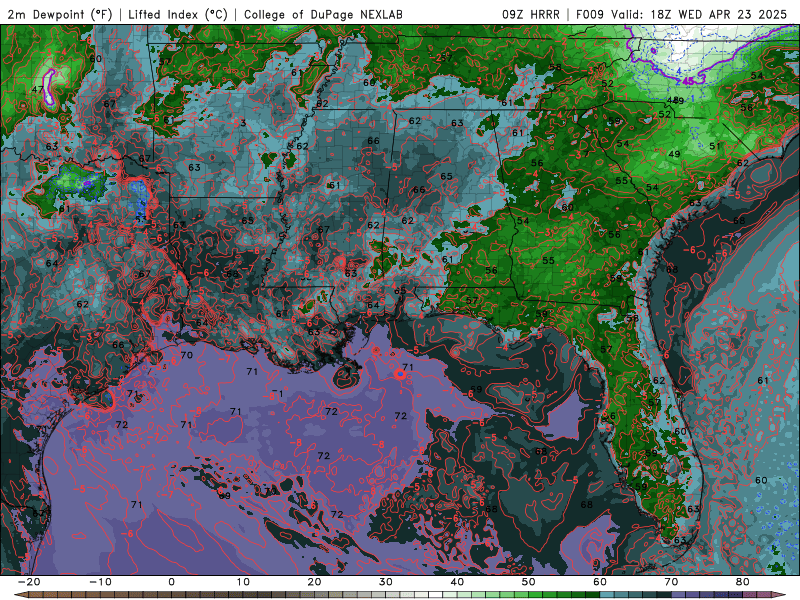Click the '53' dewpoint value on map
Image resolution: width=800 pixels, height=600 pixels.
pyautogui.click(x=141, y=219)
